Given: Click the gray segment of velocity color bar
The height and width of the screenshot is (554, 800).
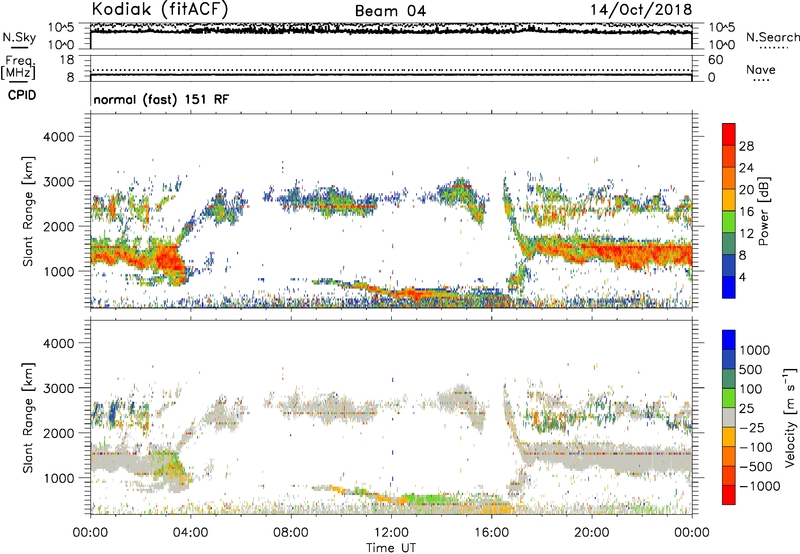Looking at the screenshot, I should click(729, 418).
